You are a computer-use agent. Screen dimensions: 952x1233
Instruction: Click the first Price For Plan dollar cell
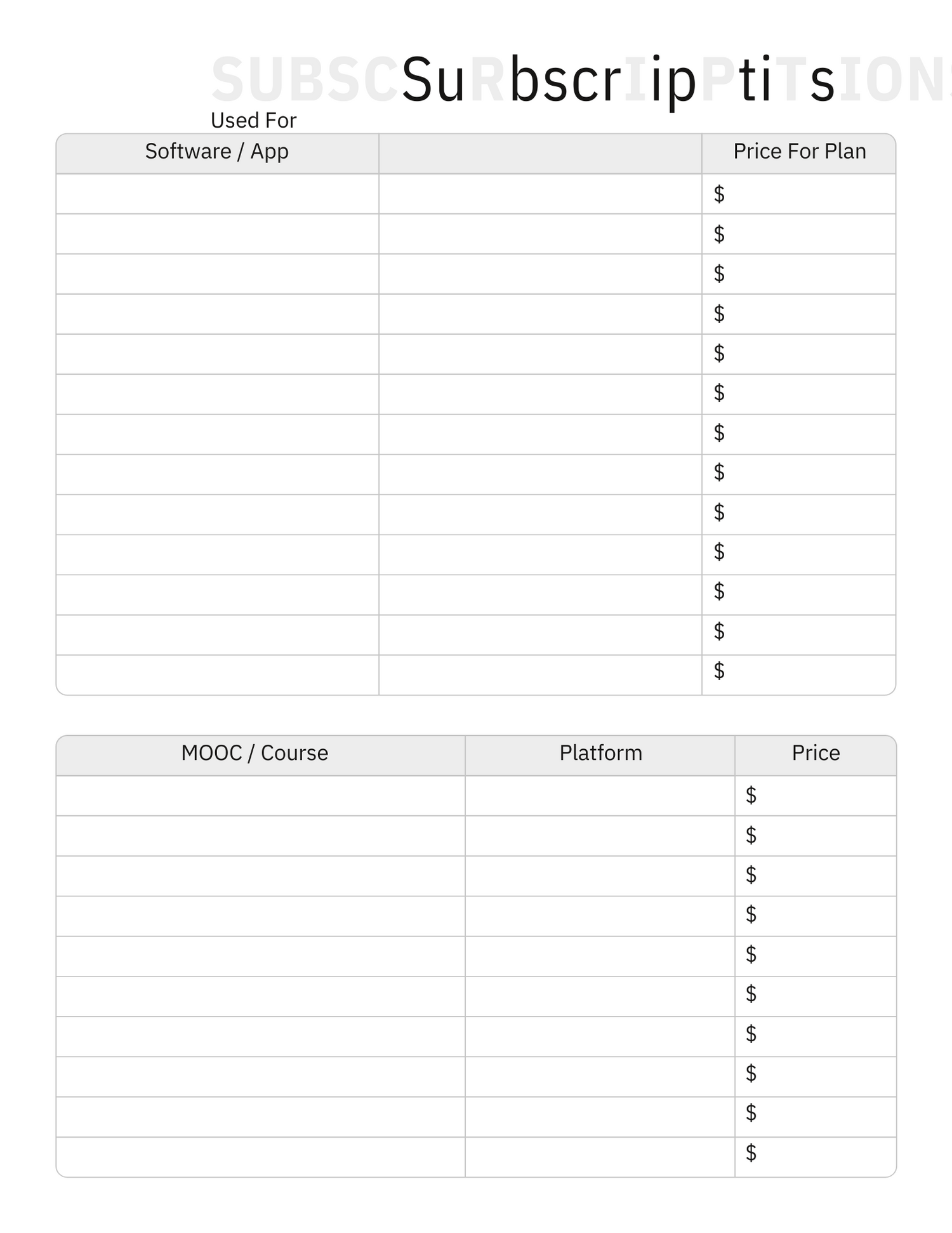pyautogui.click(x=799, y=194)
